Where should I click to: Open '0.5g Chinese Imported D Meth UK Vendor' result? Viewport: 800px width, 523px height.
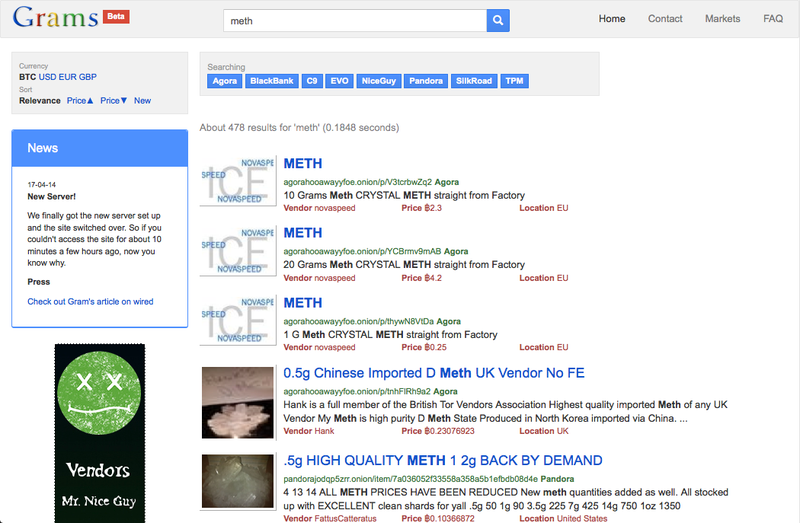(434, 373)
